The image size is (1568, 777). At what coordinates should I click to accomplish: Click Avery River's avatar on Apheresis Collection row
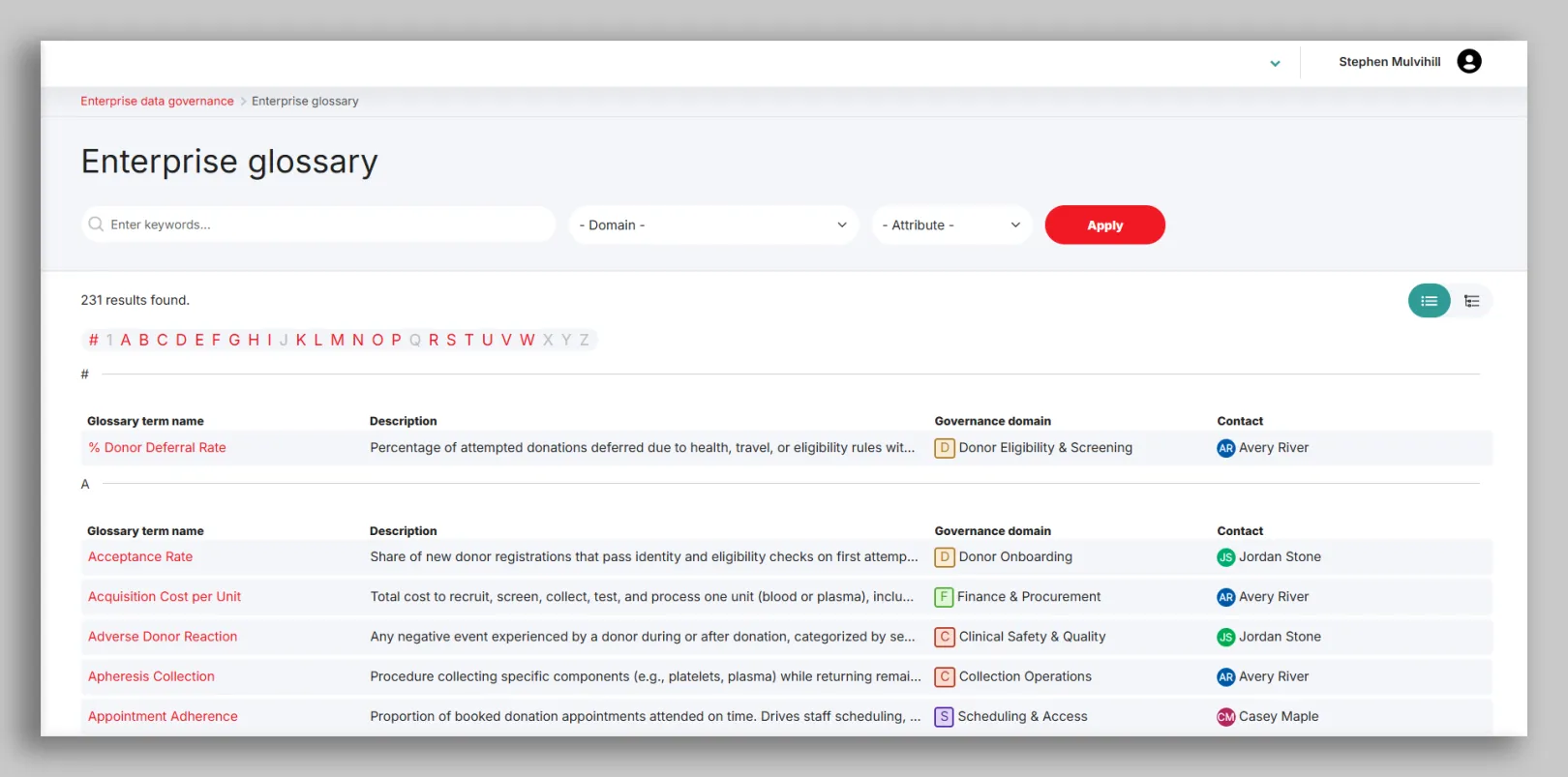point(1225,677)
